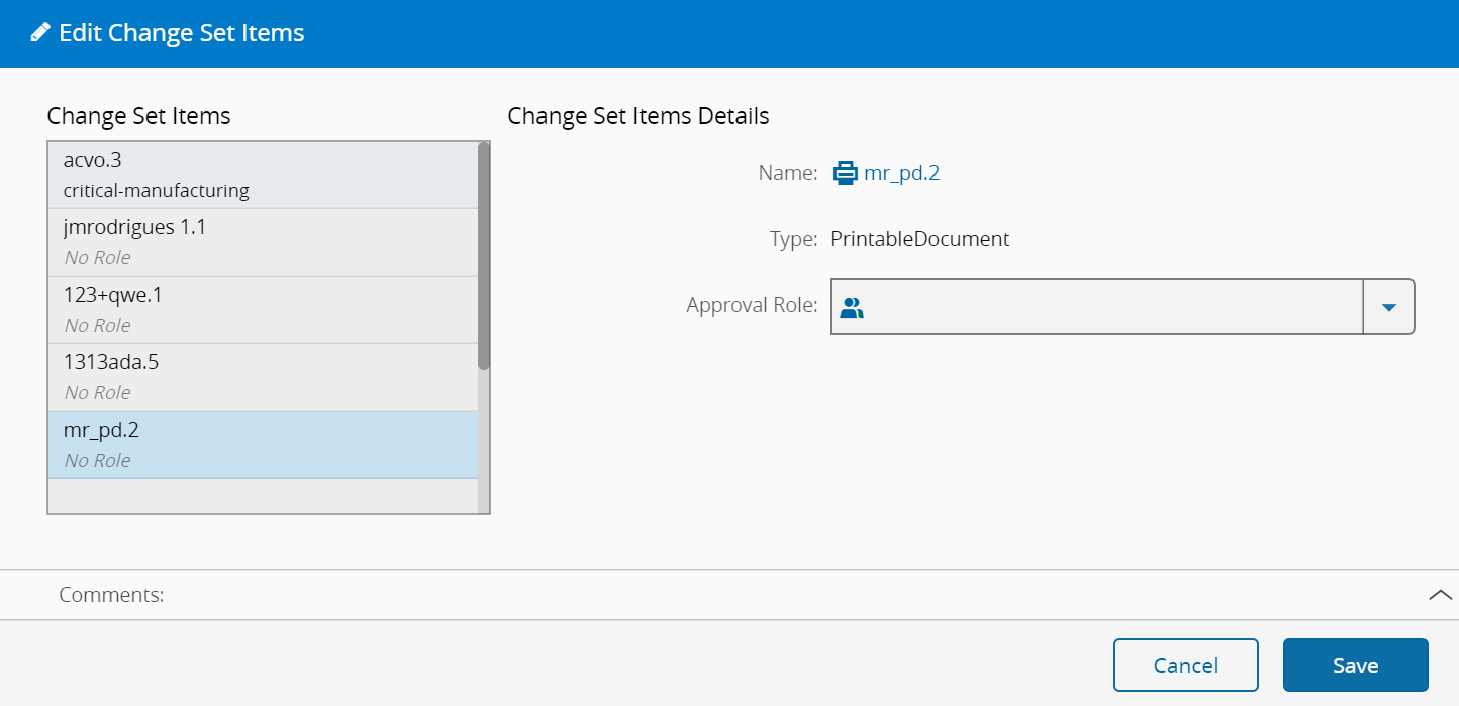1459x706 pixels.
Task: Open the mr_pd.2 document link
Action: (902, 173)
